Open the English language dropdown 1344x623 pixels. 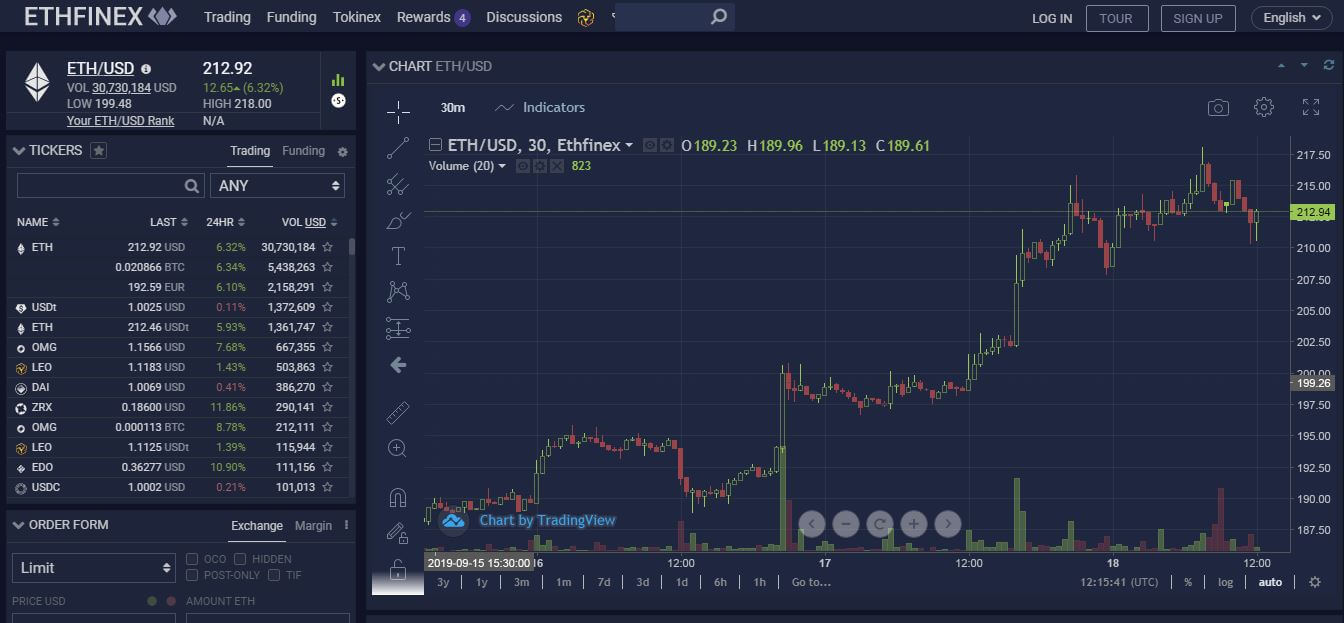1292,18
